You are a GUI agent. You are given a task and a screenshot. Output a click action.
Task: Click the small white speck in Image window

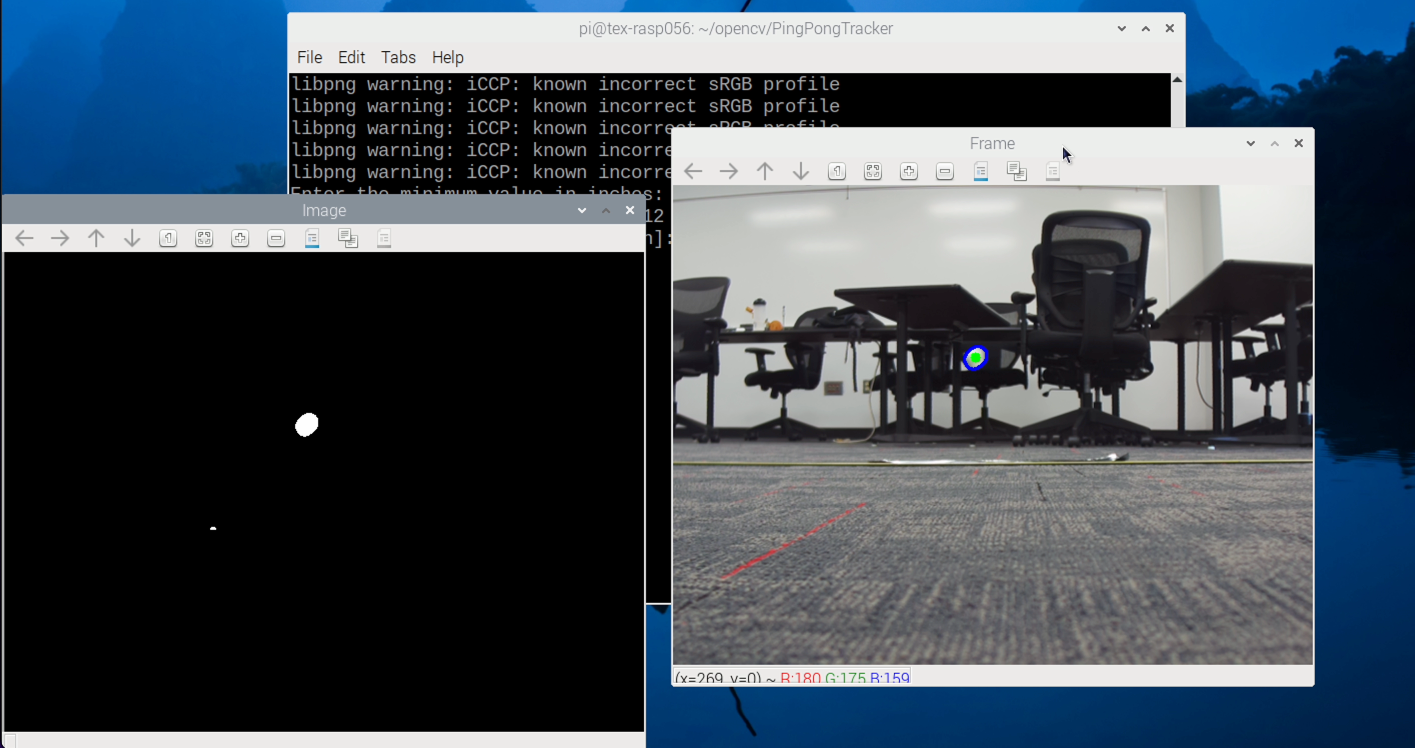(x=213, y=528)
